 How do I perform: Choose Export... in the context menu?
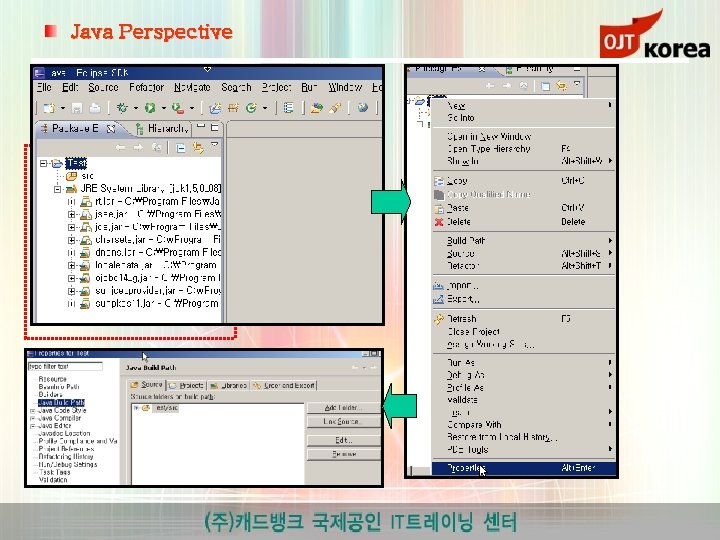coord(524,299)
